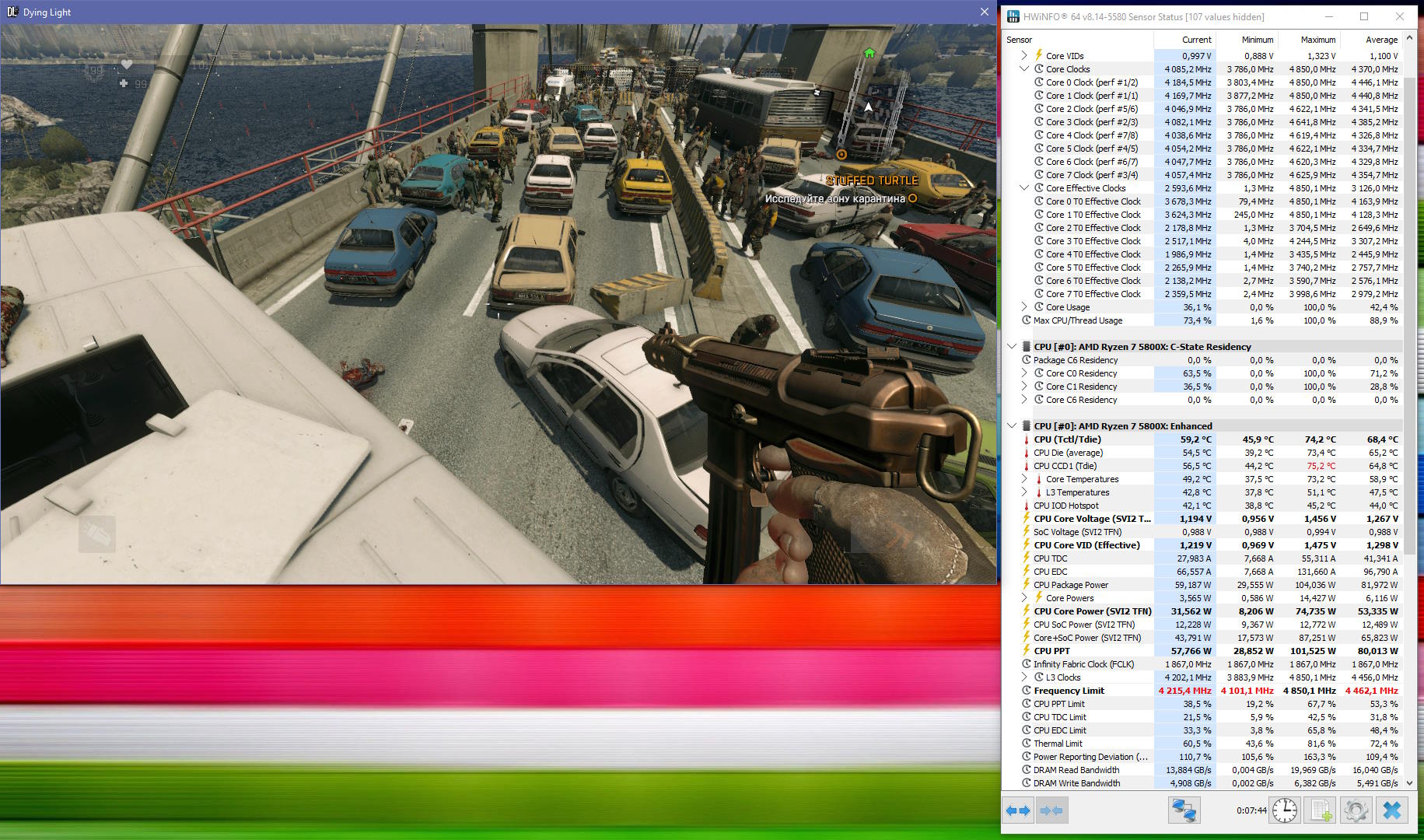Image resolution: width=1424 pixels, height=840 pixels.
Task: Expand the Core Powers row
Action: (x=1024, y=598)
